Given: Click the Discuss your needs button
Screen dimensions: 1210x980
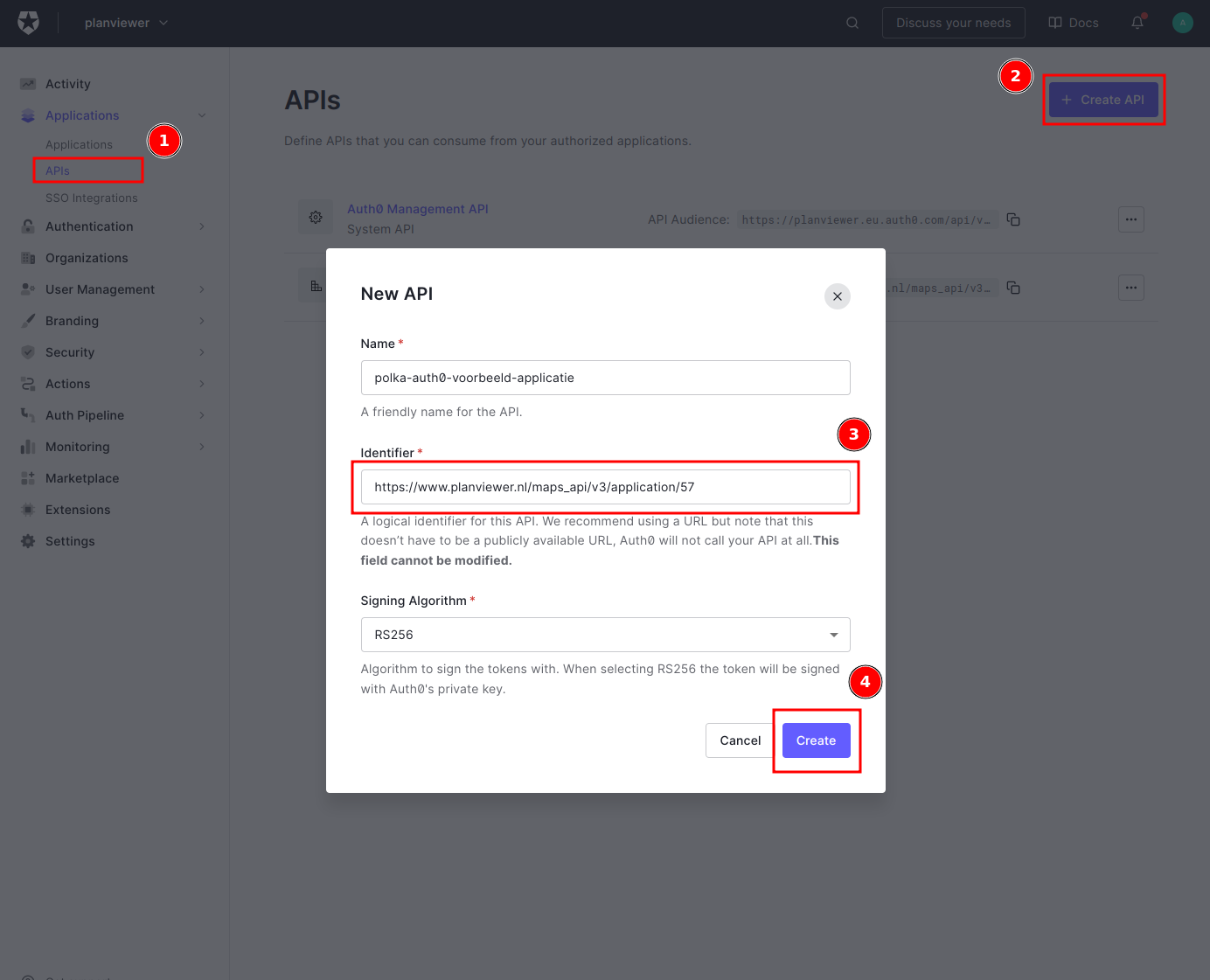Looking at the screenshot, I should [x=953, y=23].
